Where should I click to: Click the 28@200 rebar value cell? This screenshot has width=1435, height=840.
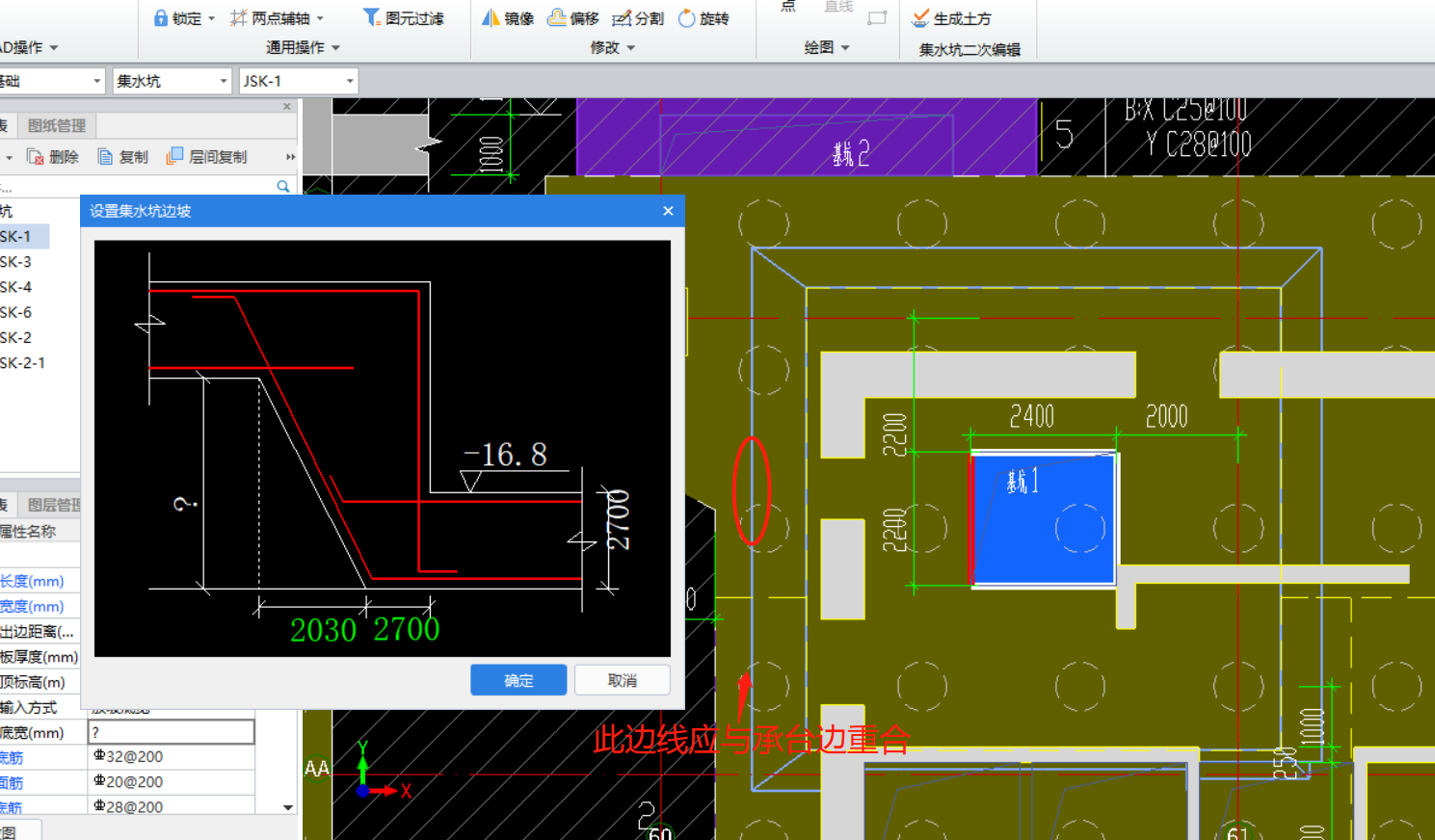point(172,806)
